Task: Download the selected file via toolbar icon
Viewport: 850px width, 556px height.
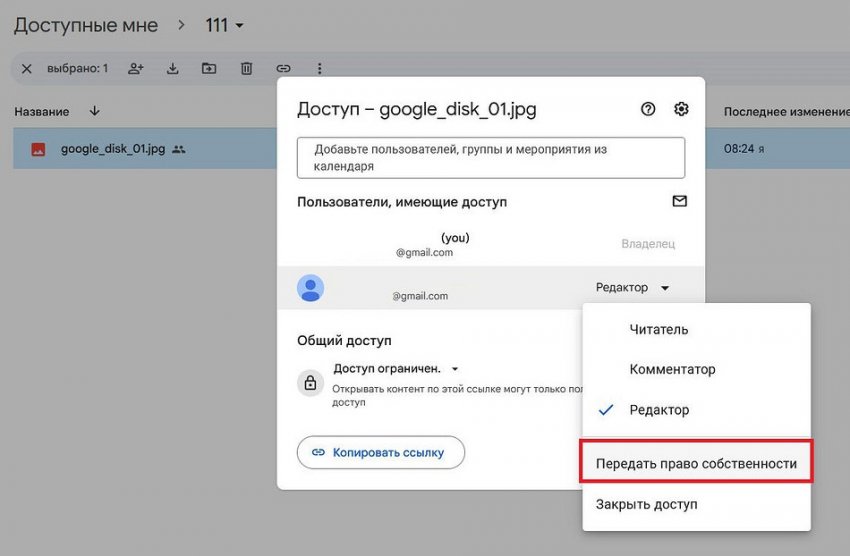Action: 172,69
